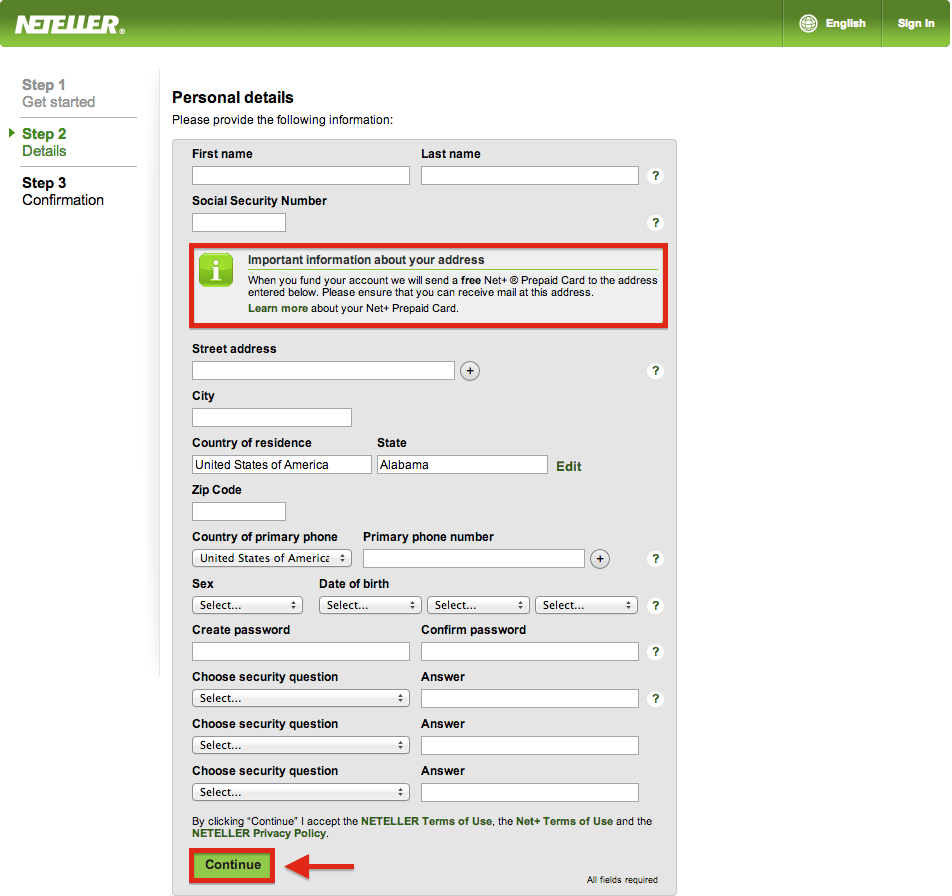Viewport: 952px width, 896px height.
Task: Focus the Street address field
Action: pyautogui.click(x=323, y=370)
